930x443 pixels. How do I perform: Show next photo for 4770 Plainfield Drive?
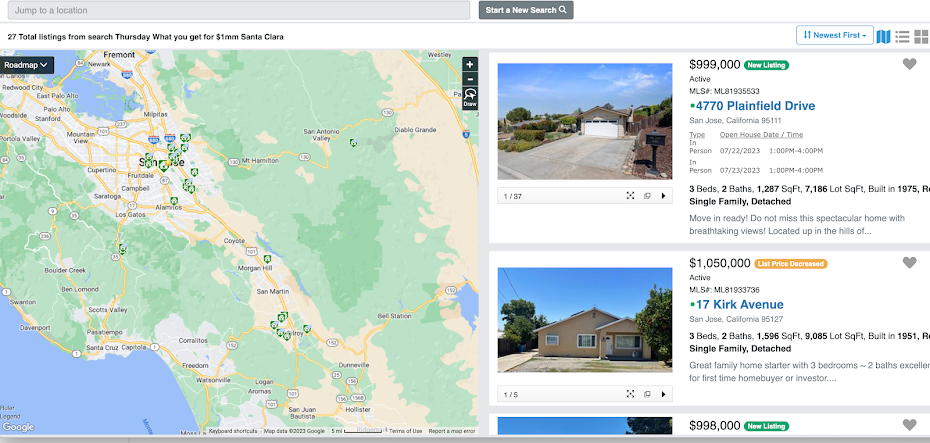click(663, 196)
